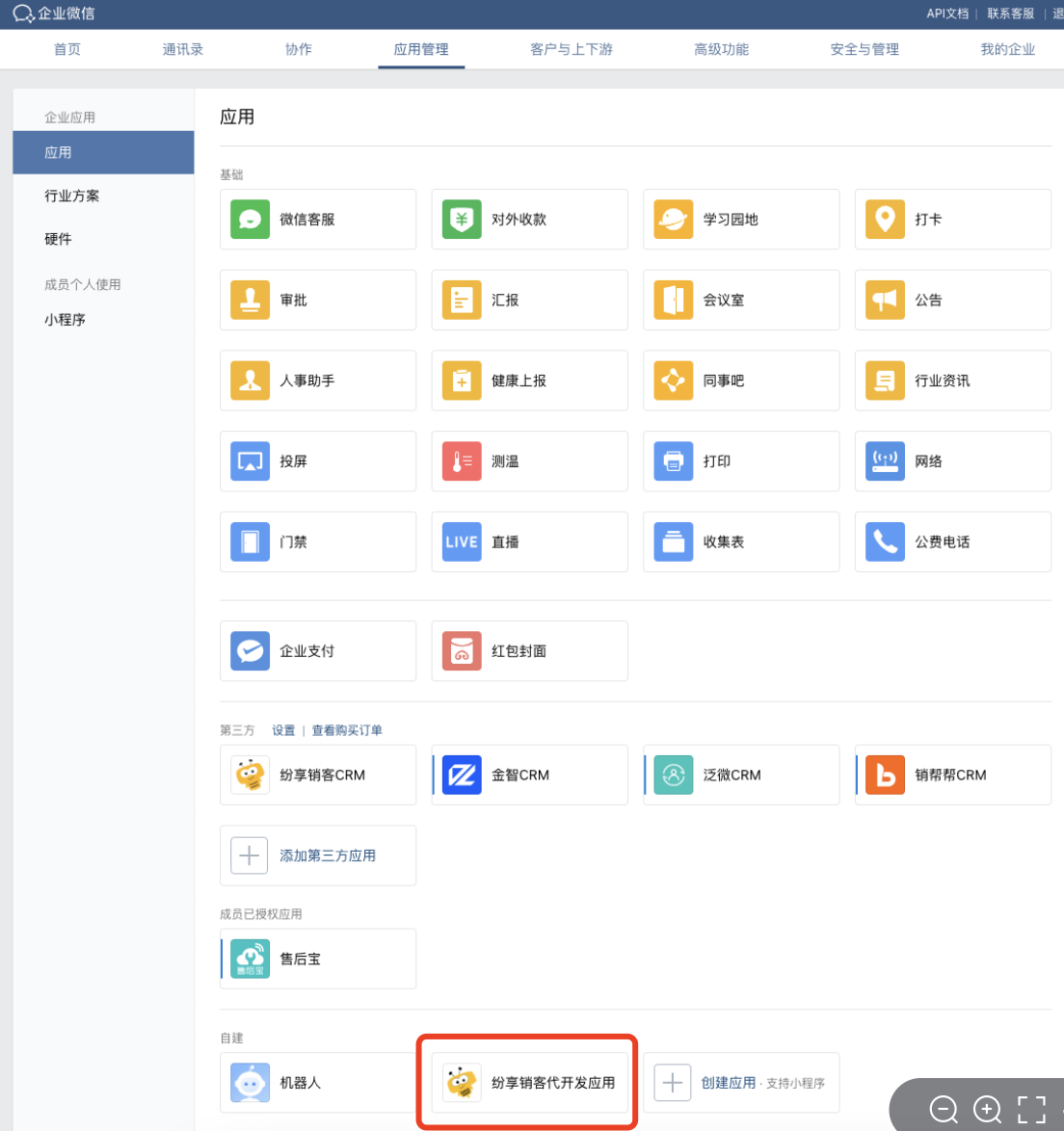Open the 协作 tab

(299, 50)
